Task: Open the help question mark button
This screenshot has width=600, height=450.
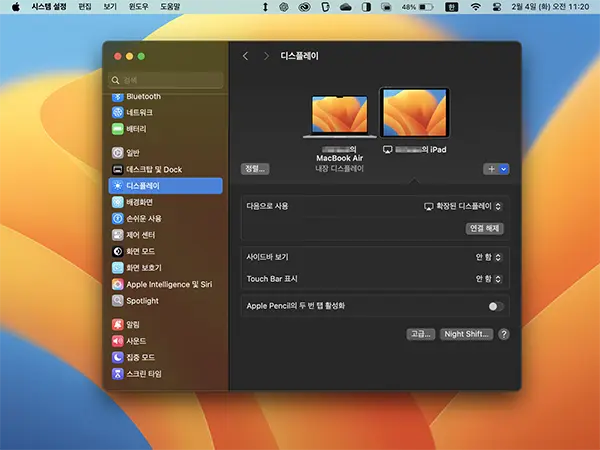Action: [x=504, y=334]
